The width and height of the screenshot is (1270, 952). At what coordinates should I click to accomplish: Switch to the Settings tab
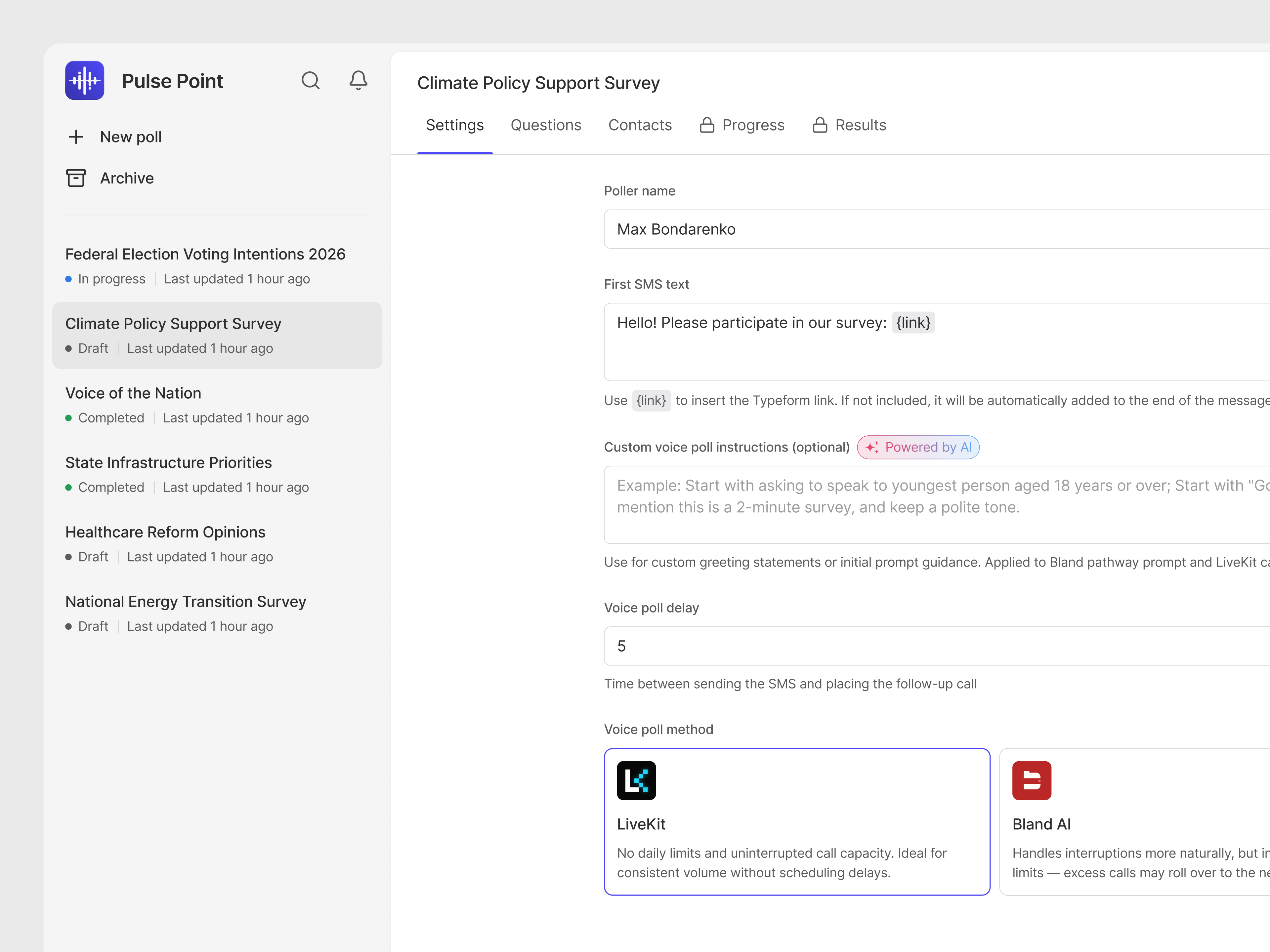455,125
